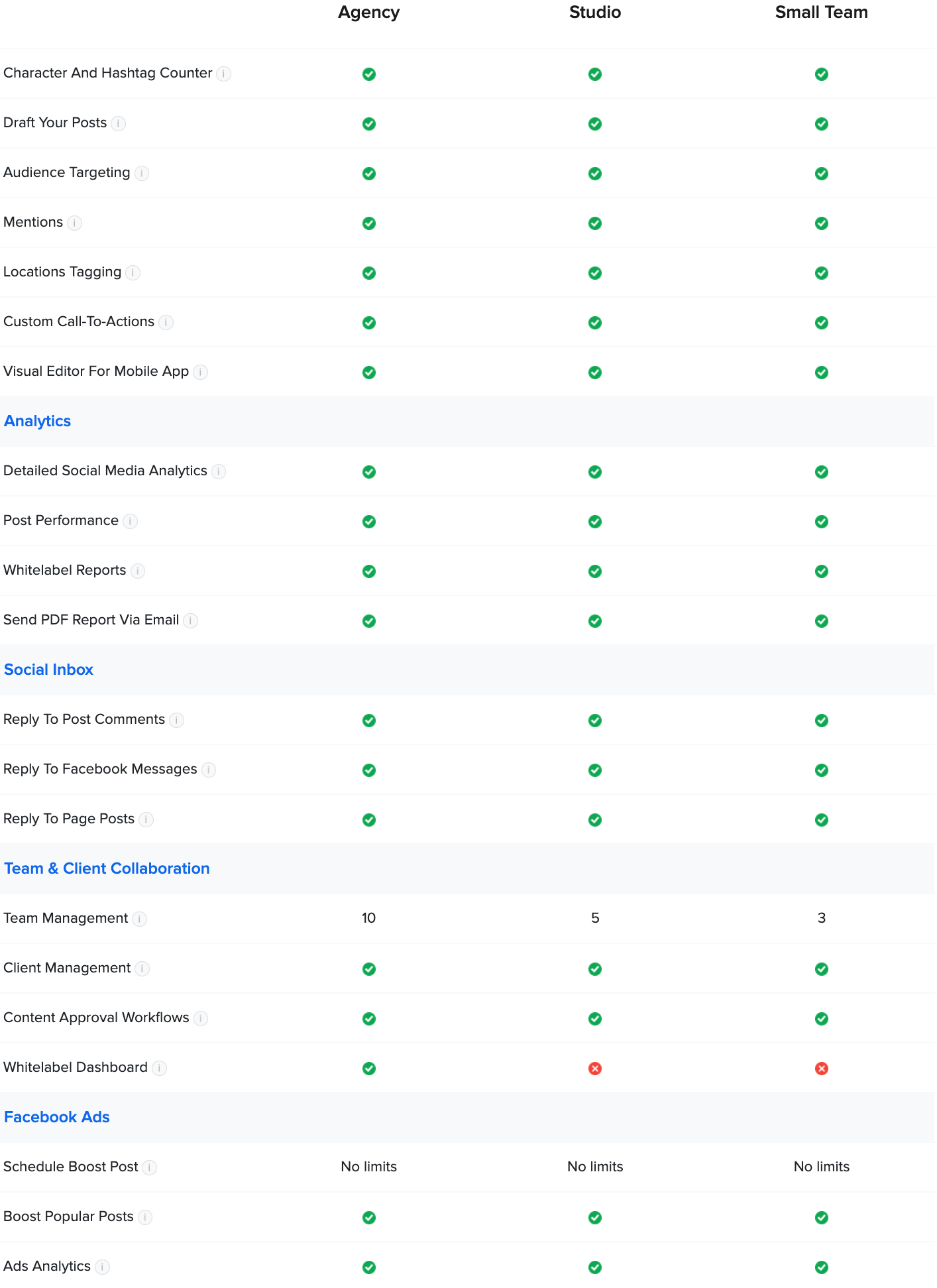
Task: Open info tooltip for Whitelabel Reports
Action: [x=138, y=571]
